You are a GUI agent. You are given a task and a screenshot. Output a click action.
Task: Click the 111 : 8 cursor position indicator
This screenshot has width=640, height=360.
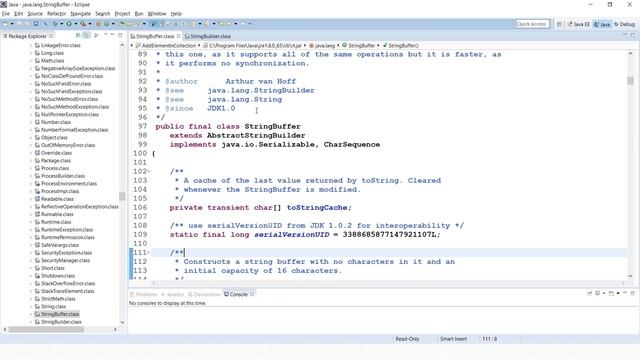point(489,339)
